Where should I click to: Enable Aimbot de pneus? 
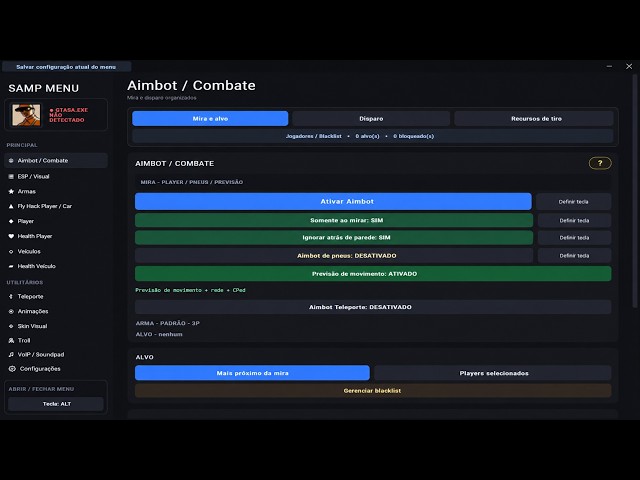pos(334,256)
